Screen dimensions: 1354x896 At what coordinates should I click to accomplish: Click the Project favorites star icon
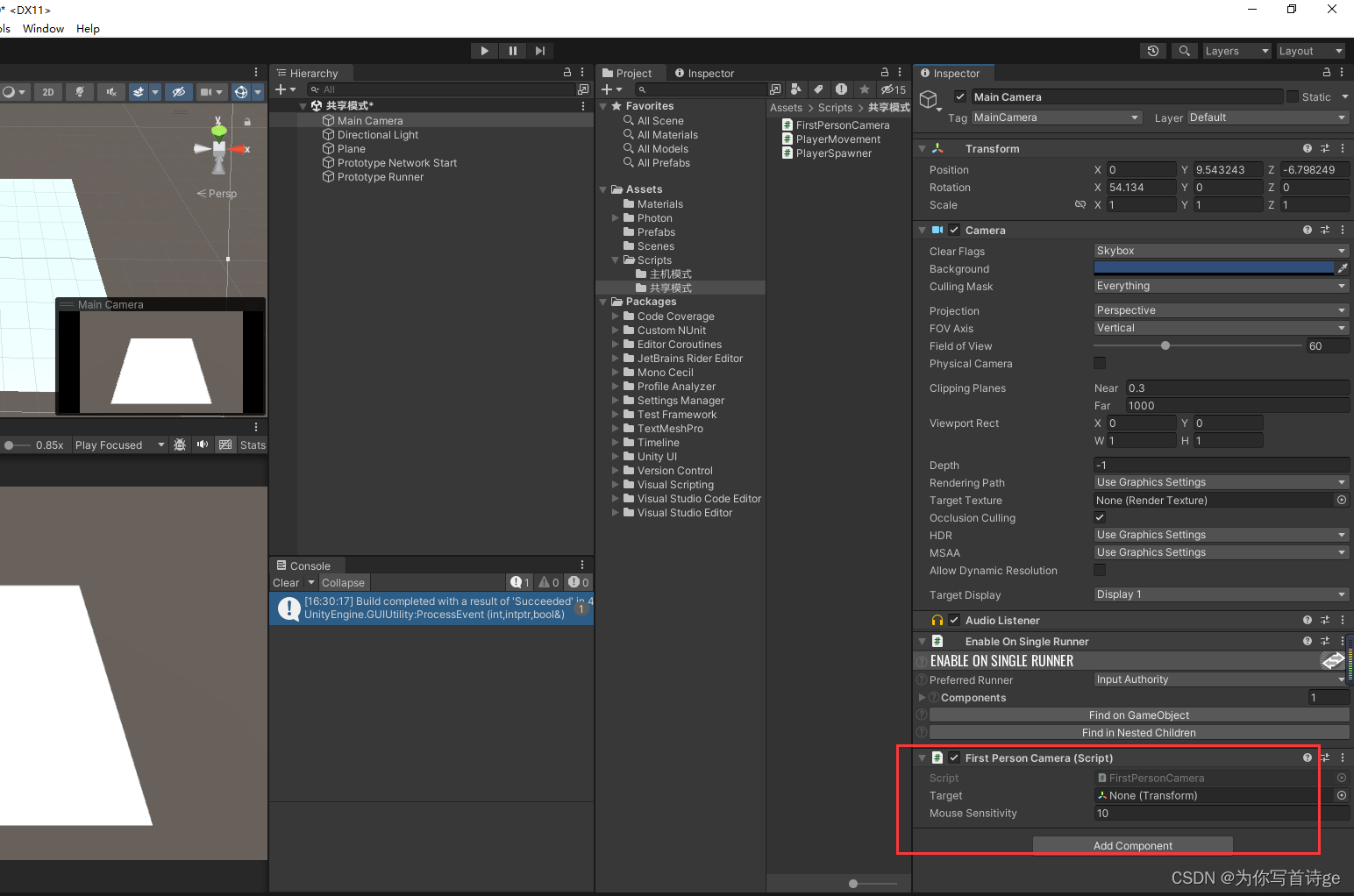865,89
